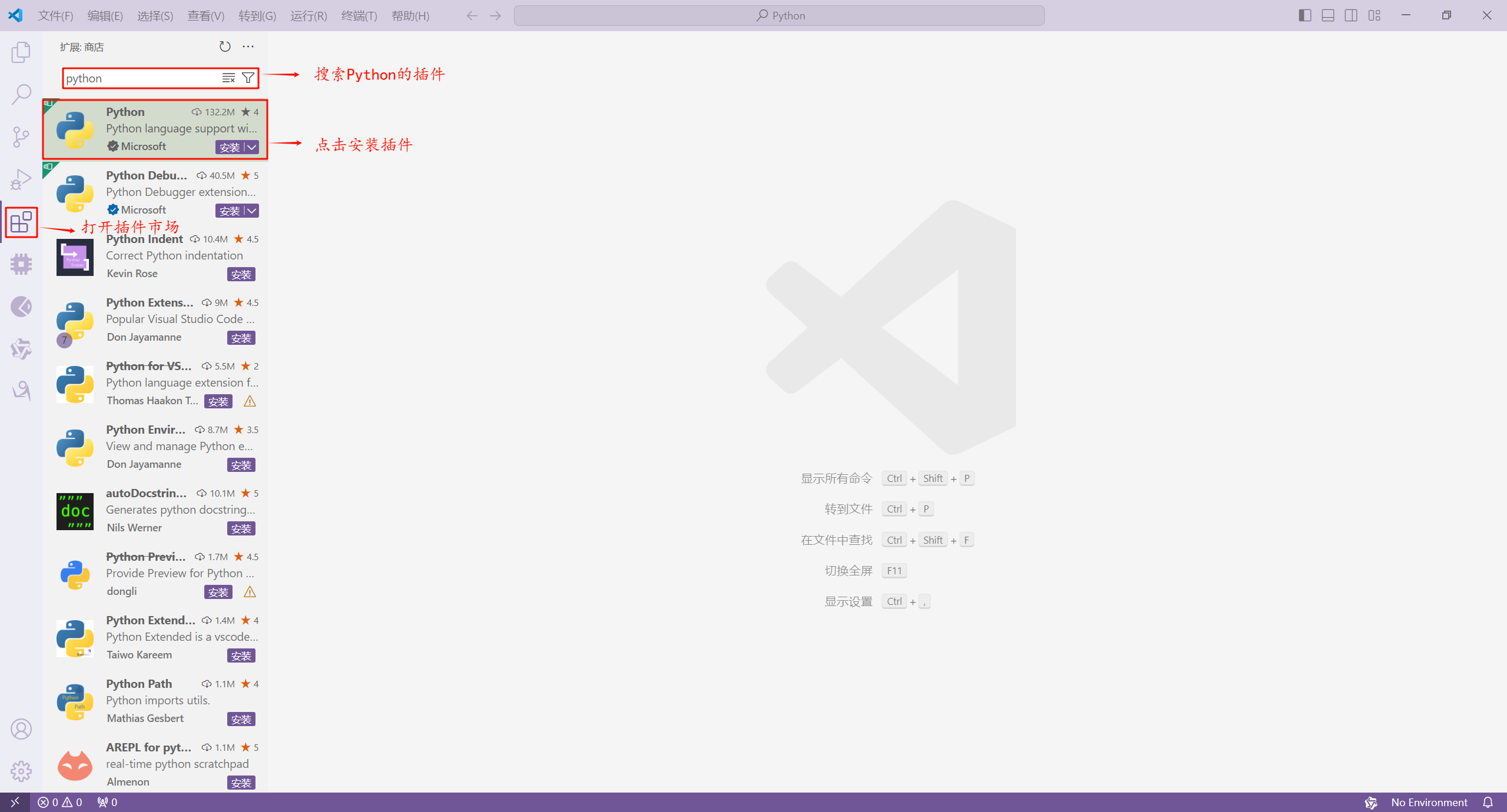
Task: Clear extensions search results
Action: click(228, 78)
